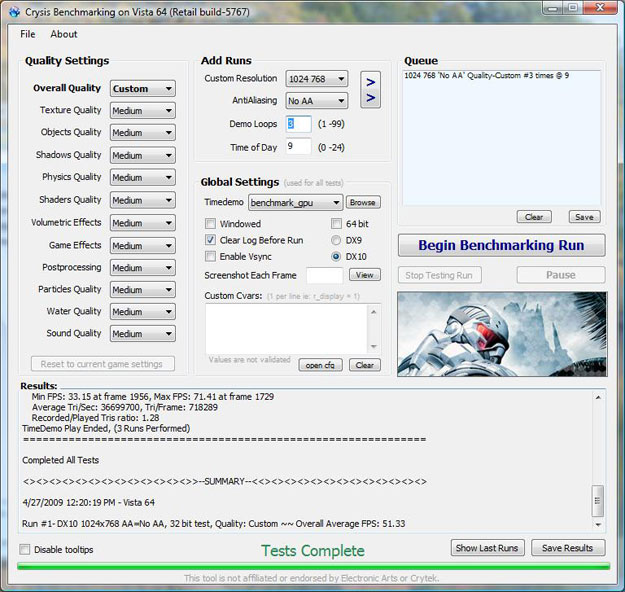
Task: Expand the Objects Quality dropdown
Action: click(x=143, y=132)
